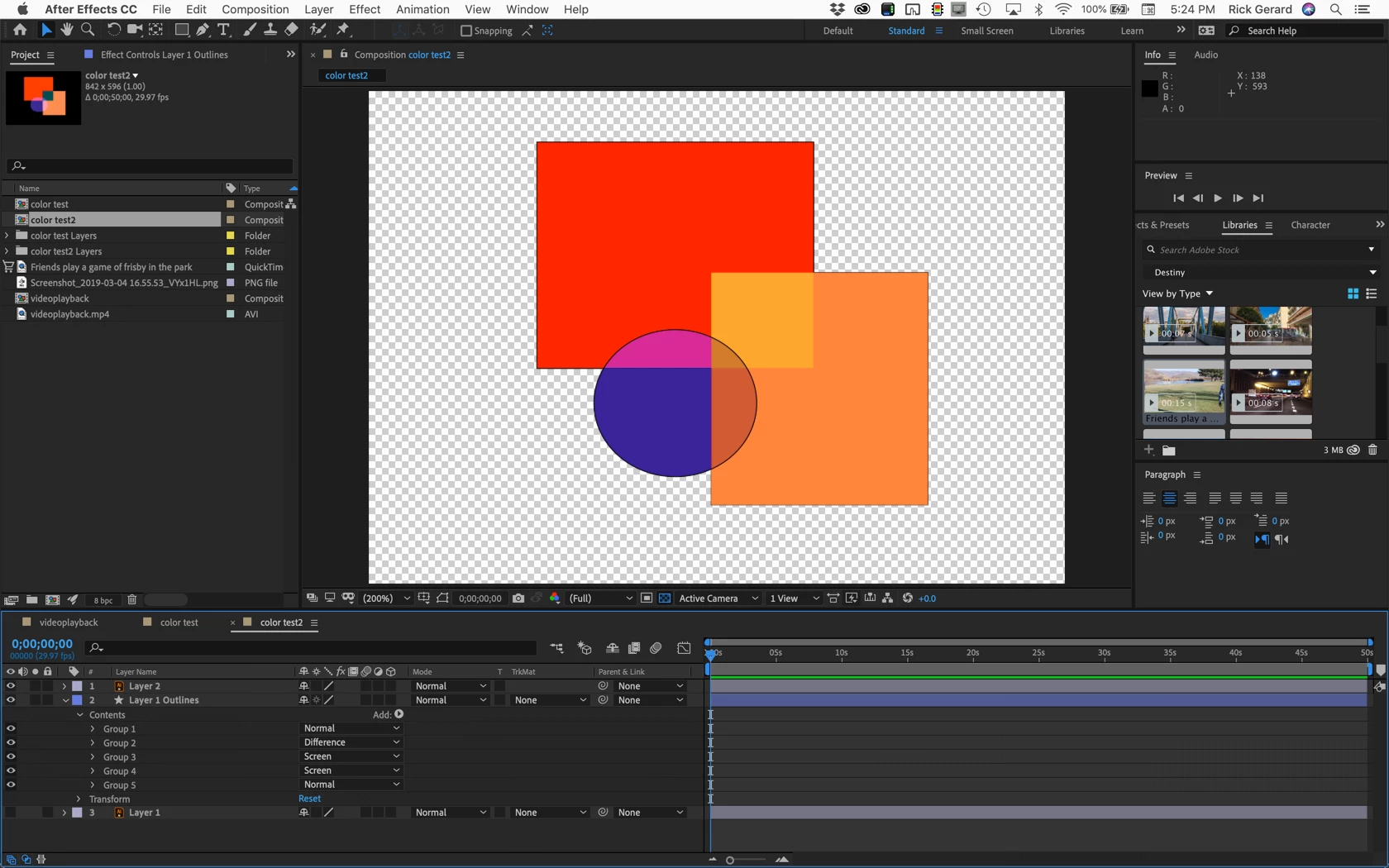Enable the Snapping checkbox

click(x=465, y=31)
